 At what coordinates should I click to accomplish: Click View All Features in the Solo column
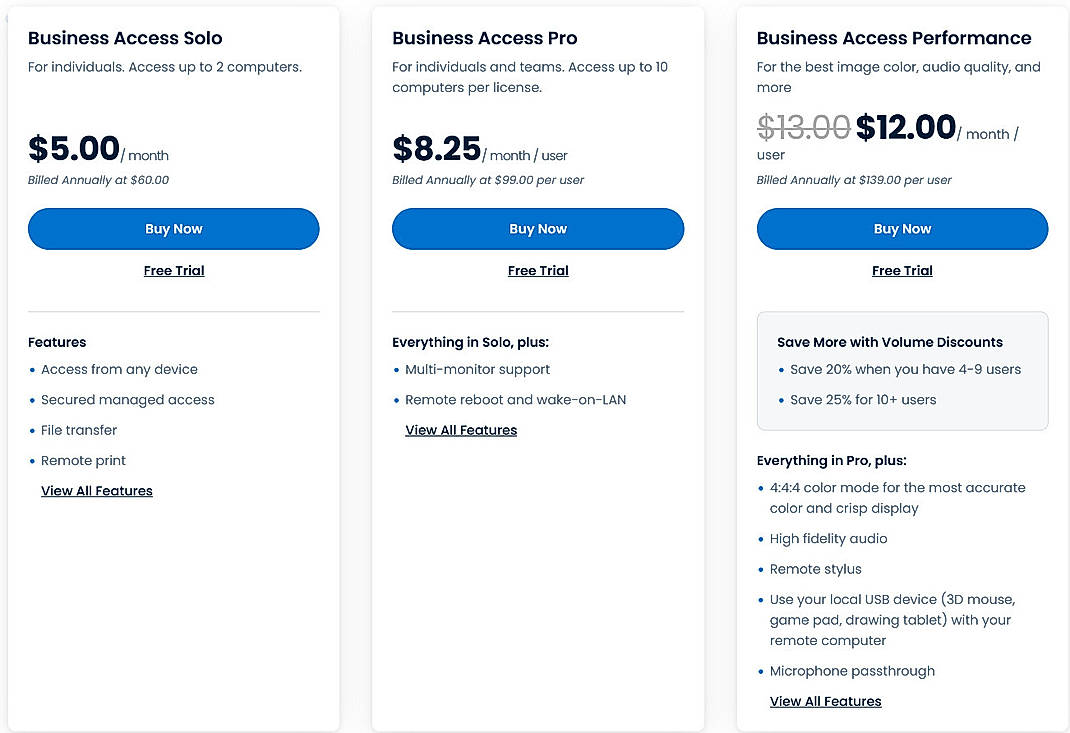(x=96, y=490)
